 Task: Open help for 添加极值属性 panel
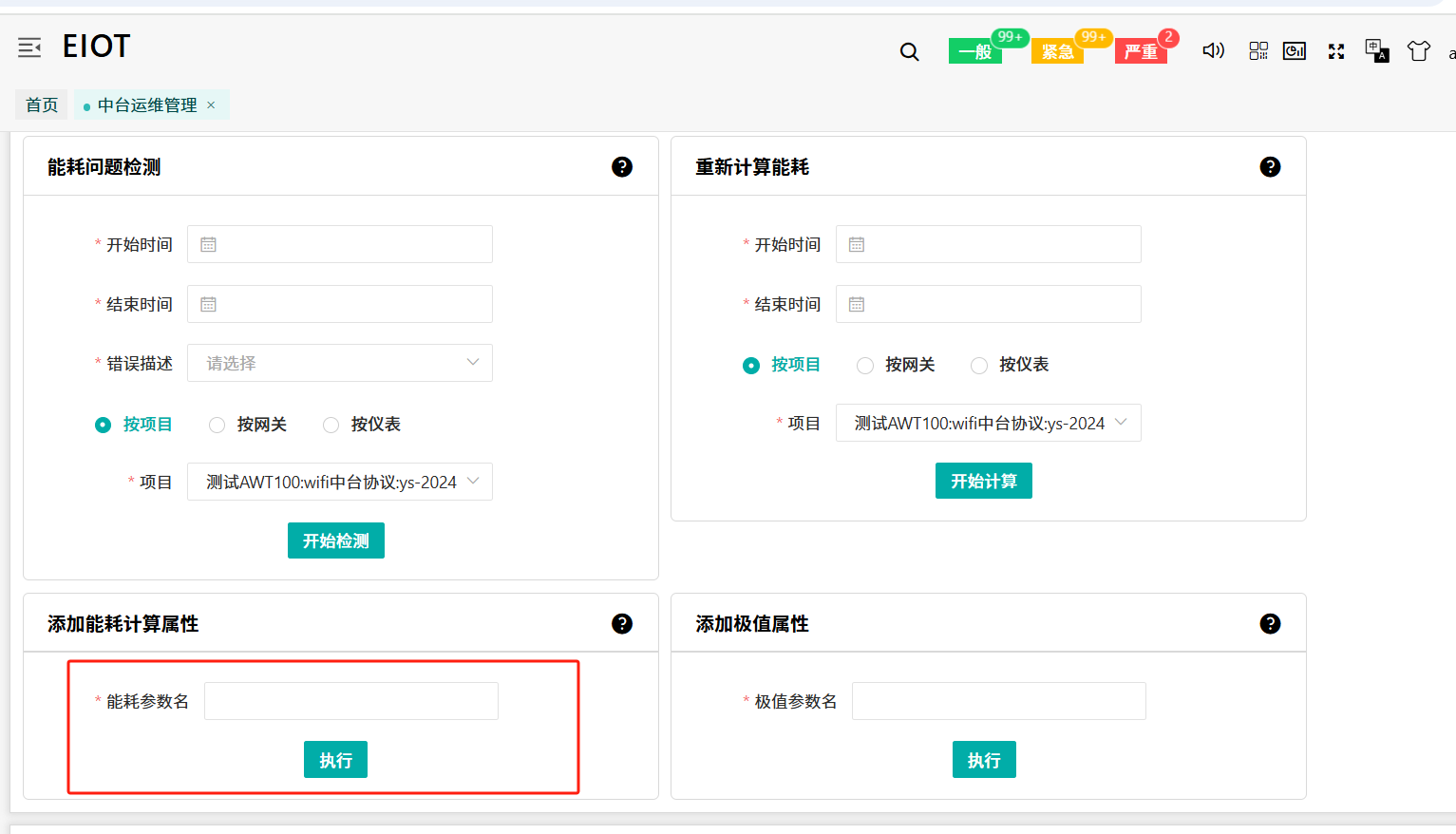point(1270,624)
